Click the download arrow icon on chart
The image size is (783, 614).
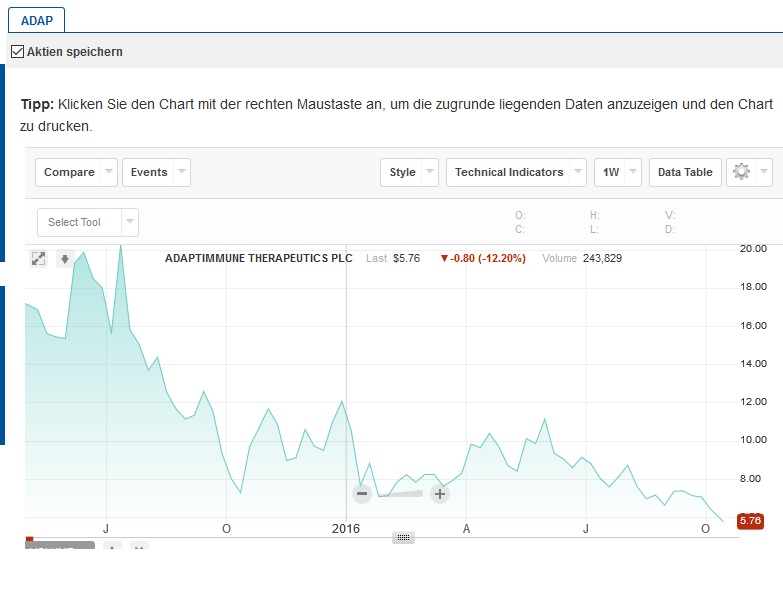[x=64, y=259]
